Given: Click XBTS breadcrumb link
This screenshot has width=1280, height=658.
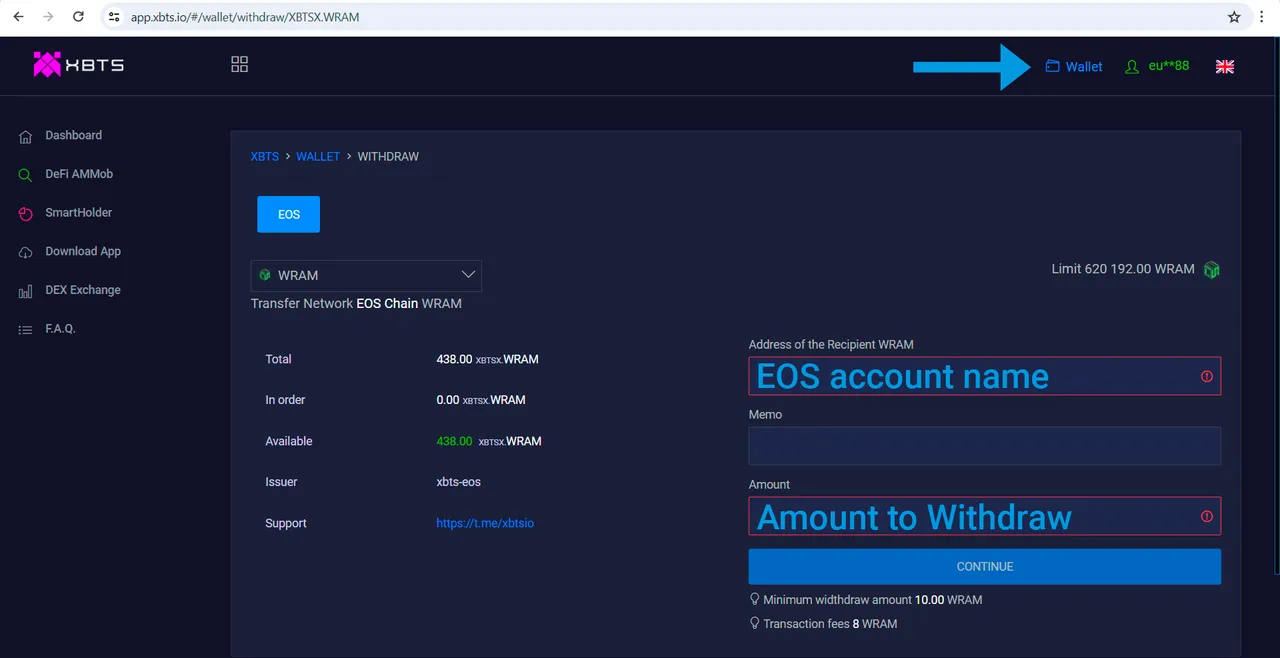Looking at the screenshot, I should tap(265, 157).
